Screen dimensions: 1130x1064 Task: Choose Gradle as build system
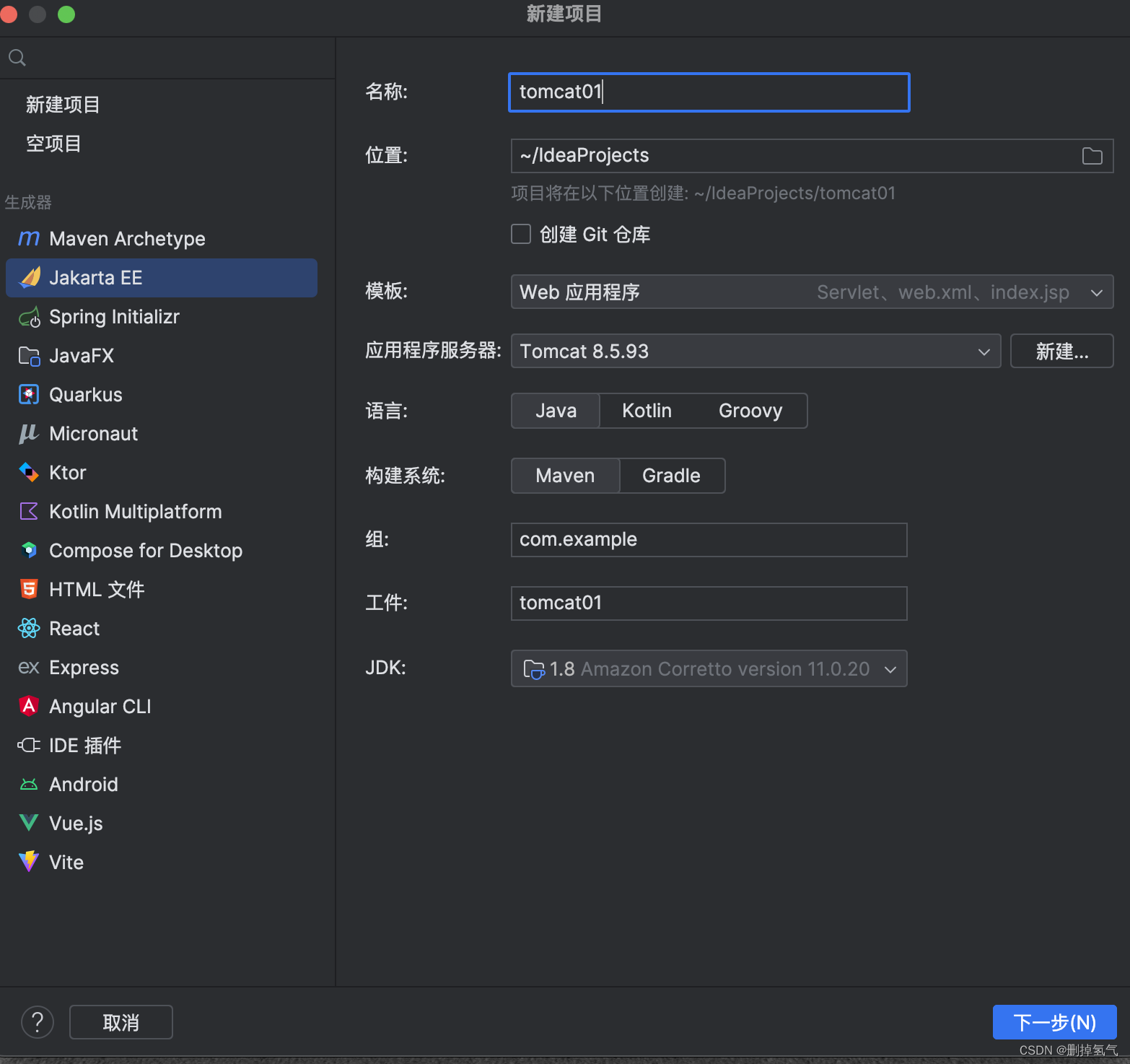tap(671, 476)
